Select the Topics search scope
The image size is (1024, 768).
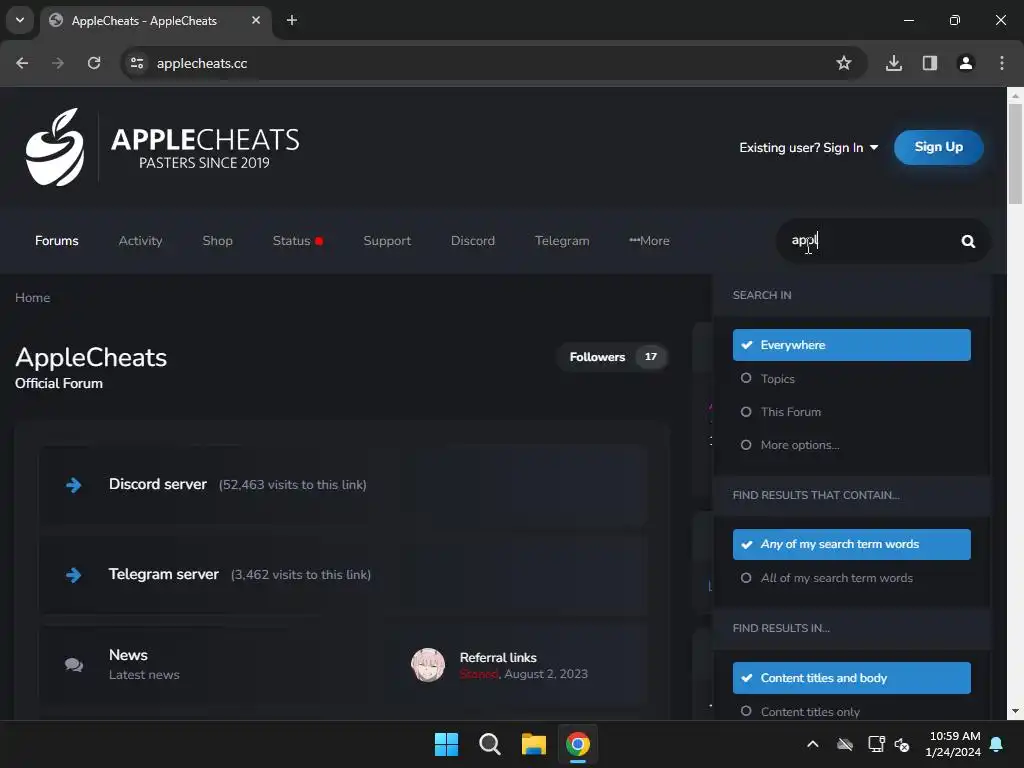852,379
